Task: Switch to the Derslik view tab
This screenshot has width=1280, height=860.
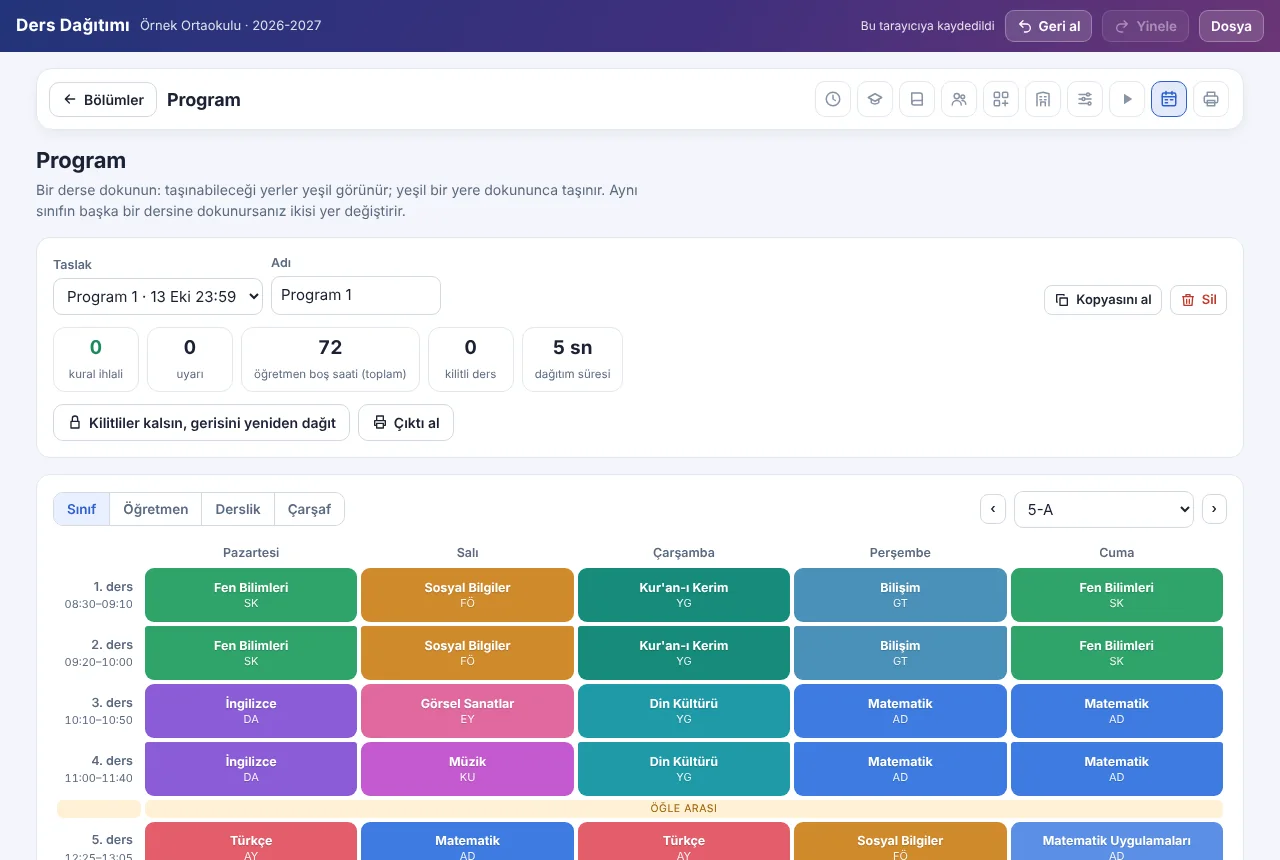Action: tap(238, 509)
